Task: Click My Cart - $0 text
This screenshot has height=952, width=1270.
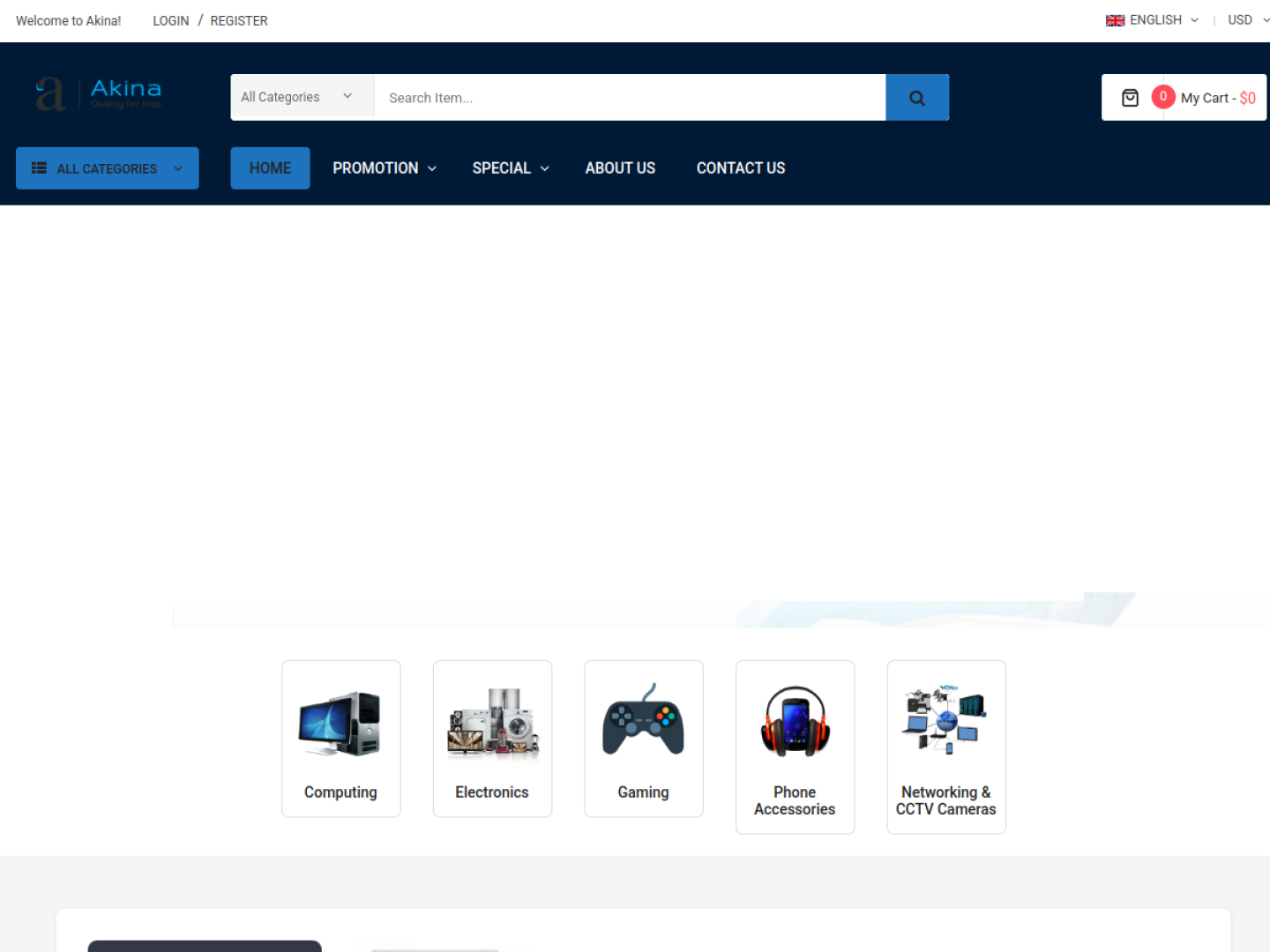Action: pyautogui.click(x=1218, y=98)
